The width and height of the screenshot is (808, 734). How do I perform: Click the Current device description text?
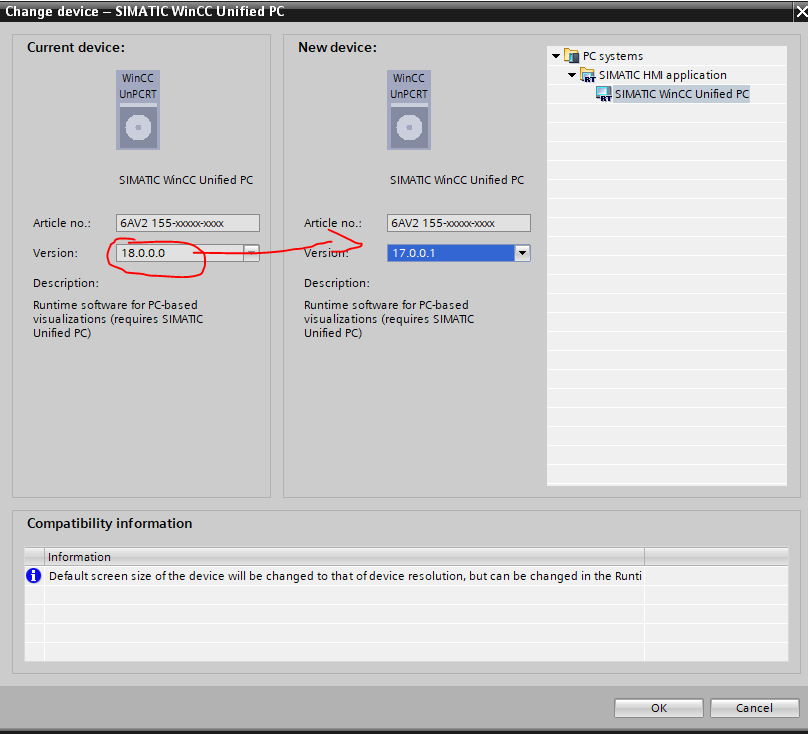(118, 319)
